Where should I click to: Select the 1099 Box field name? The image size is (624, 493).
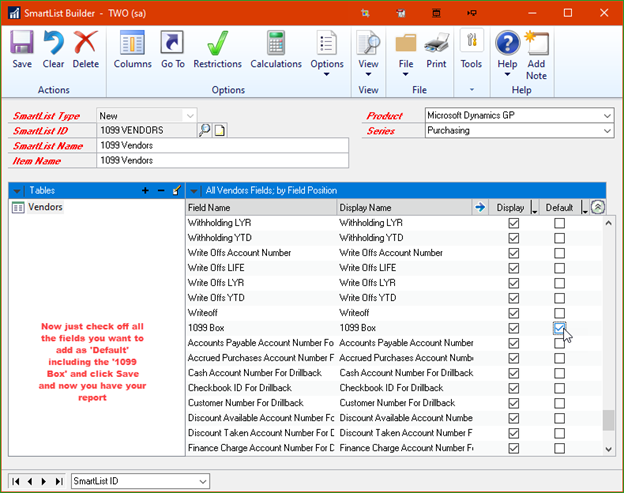coord(206,328)
